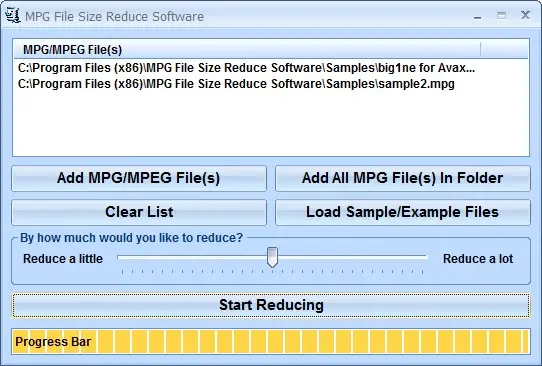This screenshot has height=366, width=542.
Task: Load Sample/Example Files
Action: coord(403,212)
